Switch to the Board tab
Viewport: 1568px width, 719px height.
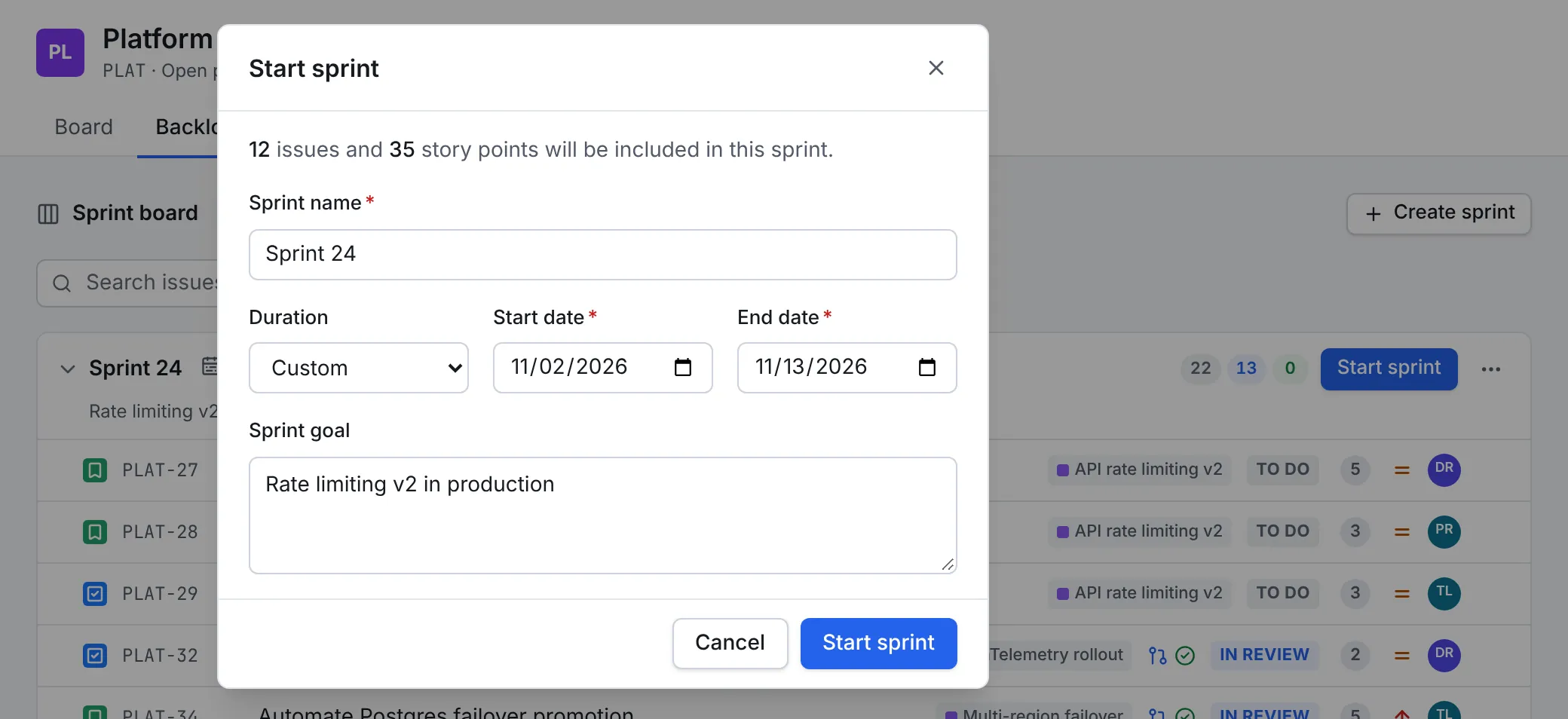click(x=84, y=127)
